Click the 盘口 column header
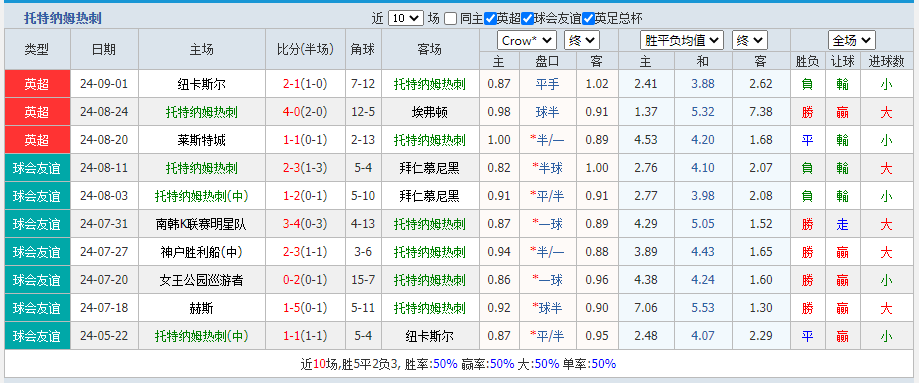 coord(547,61)
